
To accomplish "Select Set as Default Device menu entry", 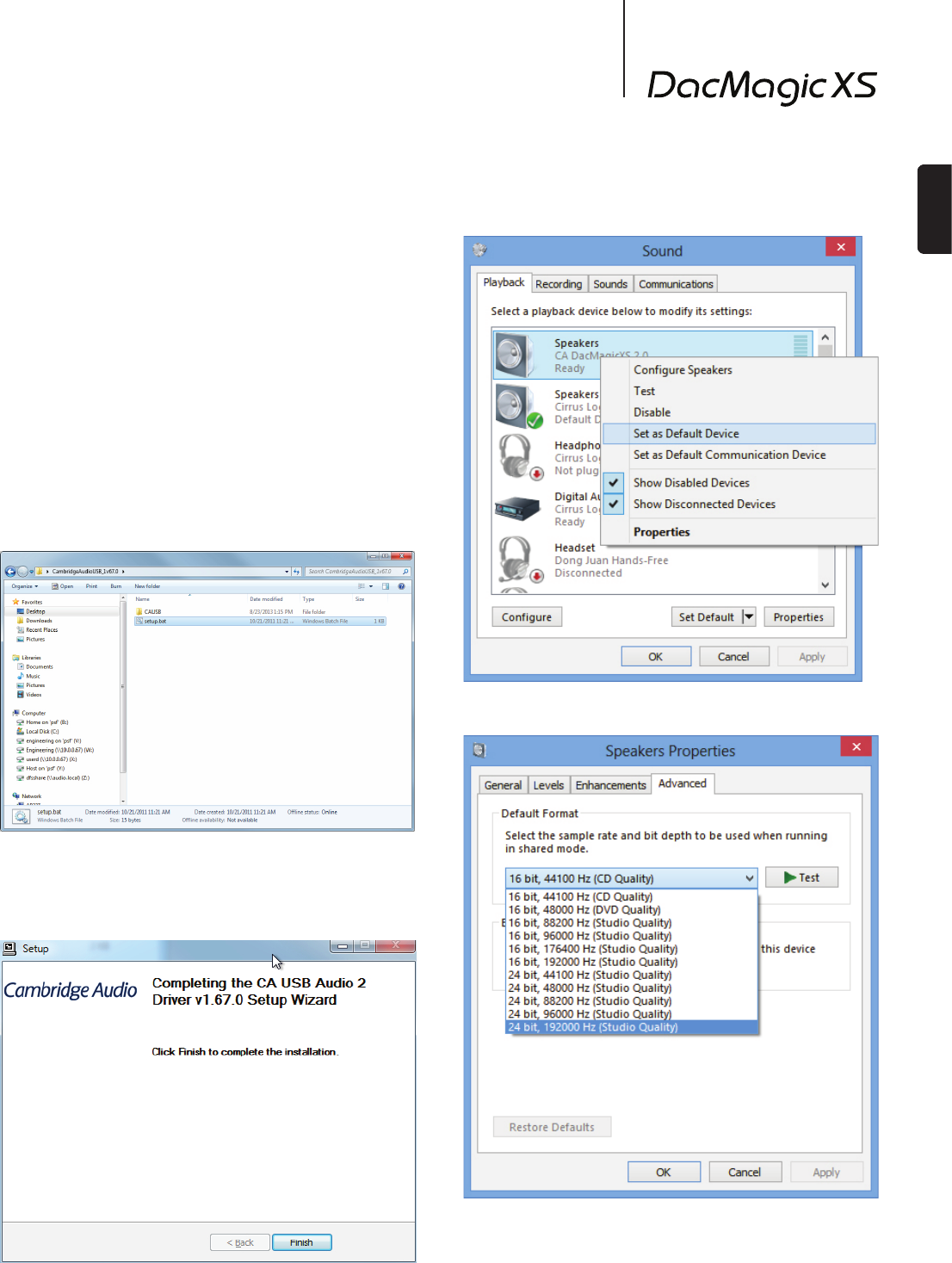I will click(739, 433).
